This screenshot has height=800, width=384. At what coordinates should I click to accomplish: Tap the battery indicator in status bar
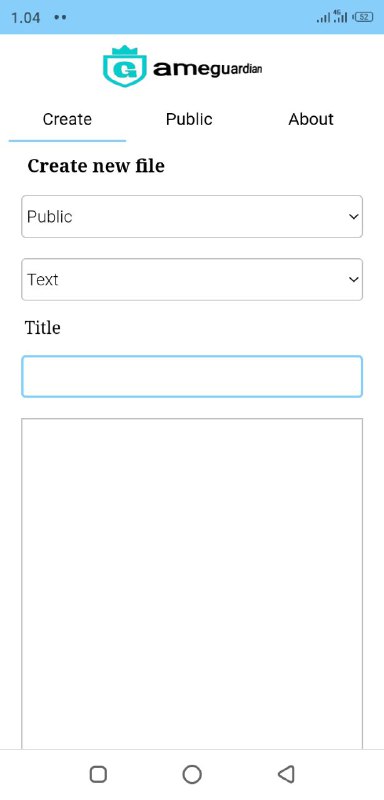[364, 17]
